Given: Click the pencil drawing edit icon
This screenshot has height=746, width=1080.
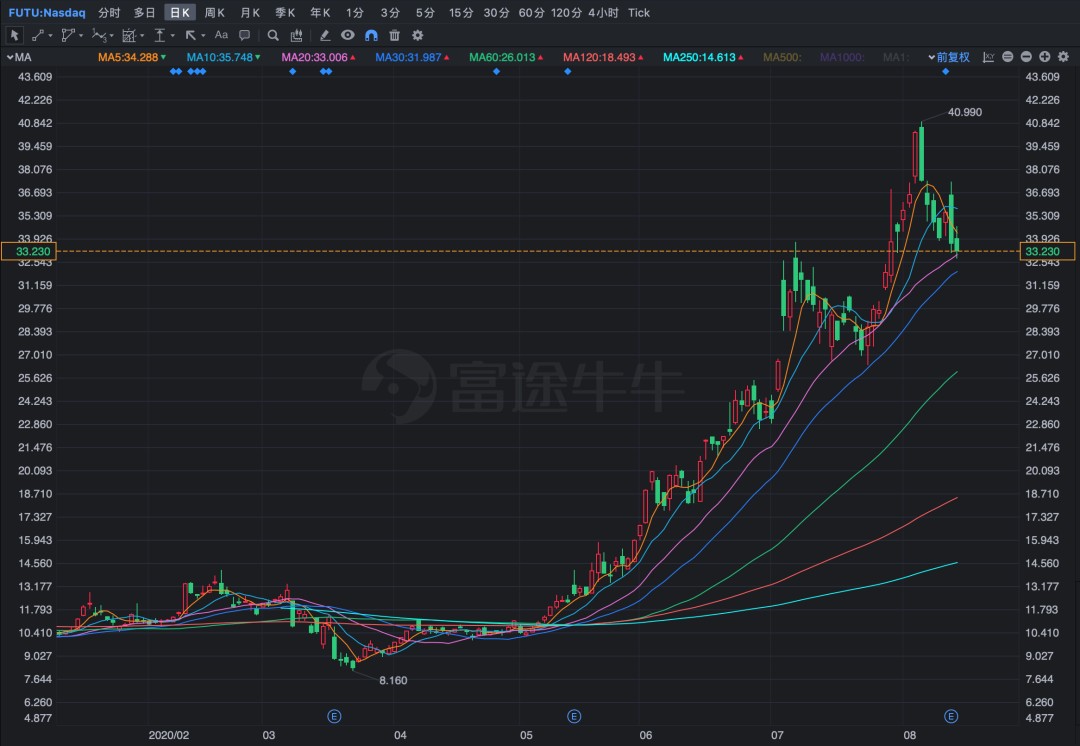Looking at the screenshot, I should 325,34.
